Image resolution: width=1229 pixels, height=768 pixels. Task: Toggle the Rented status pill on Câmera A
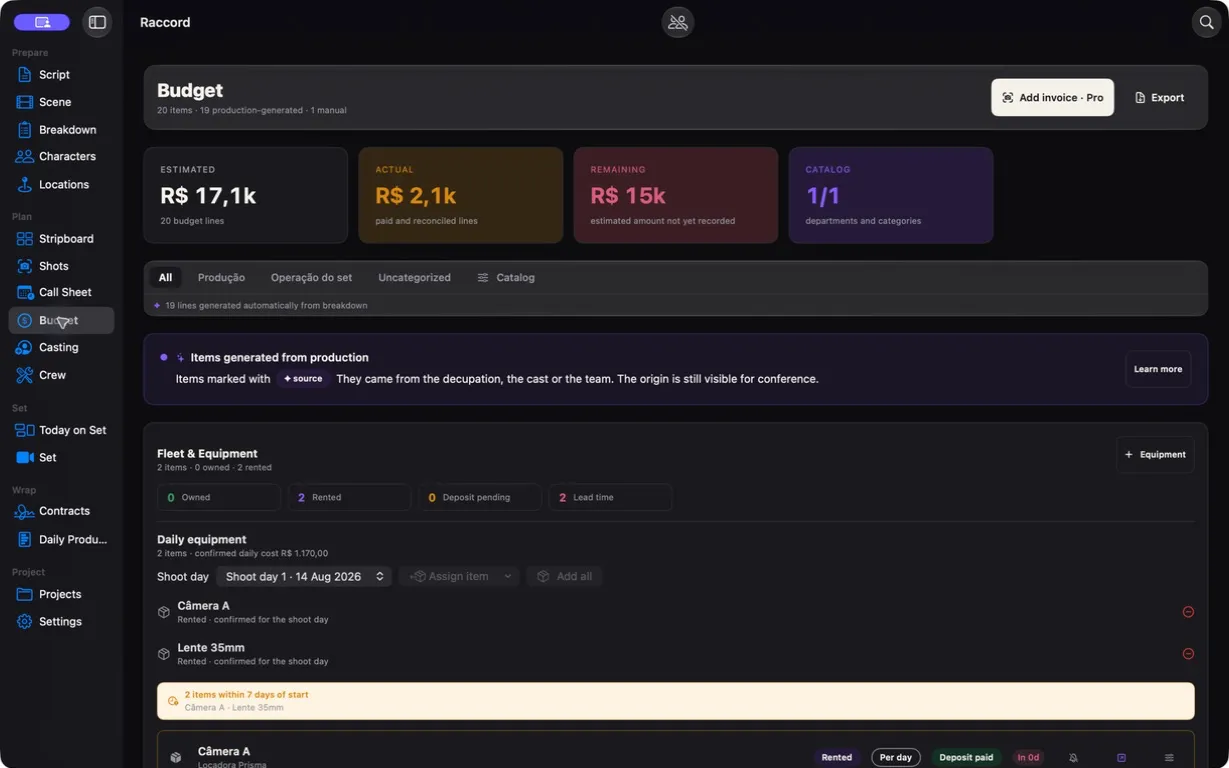(x=837, y=758)
